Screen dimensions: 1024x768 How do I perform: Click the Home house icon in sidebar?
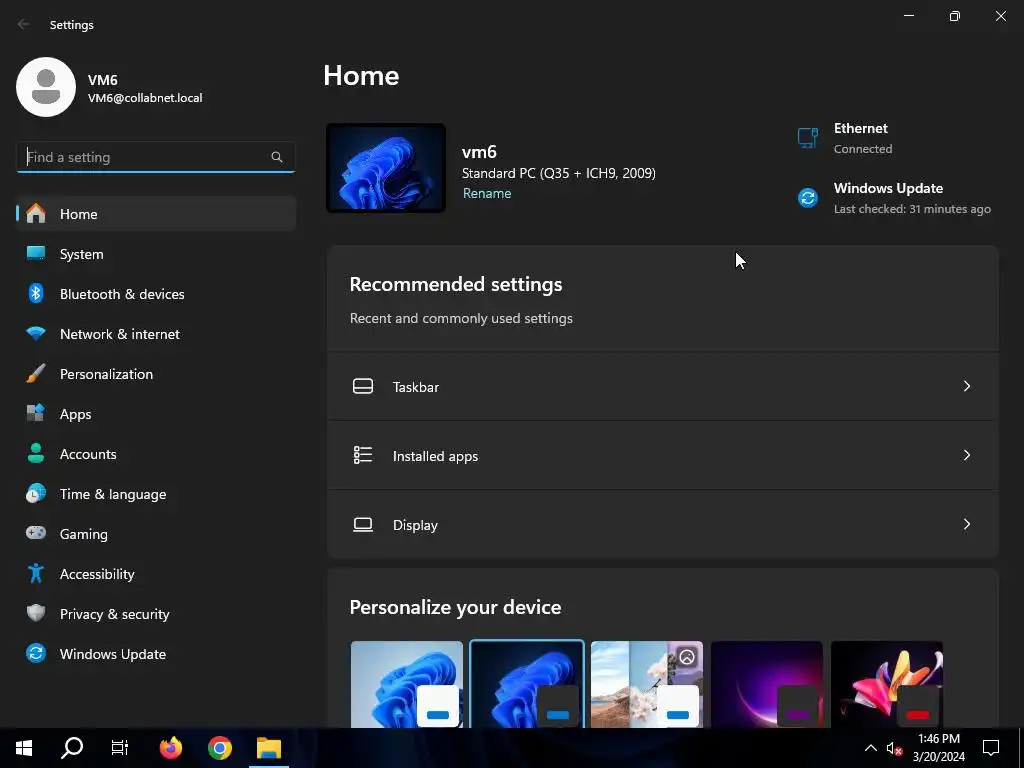click(36, 214)
